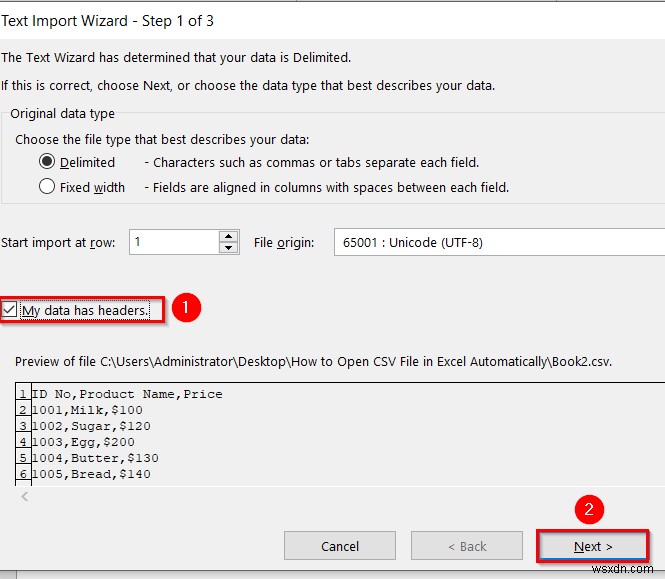Select the Fixed width radio button

[47, 187]
